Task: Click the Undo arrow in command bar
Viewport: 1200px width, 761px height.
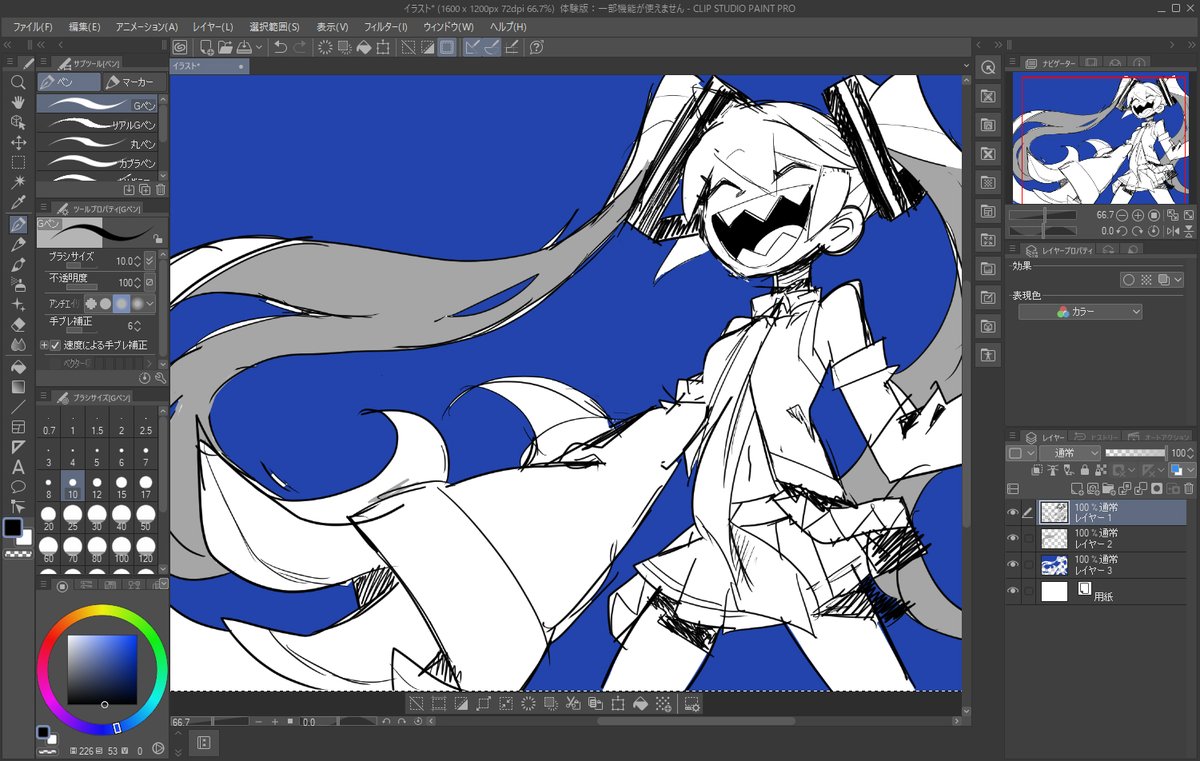Action: (x=280, y=47)
